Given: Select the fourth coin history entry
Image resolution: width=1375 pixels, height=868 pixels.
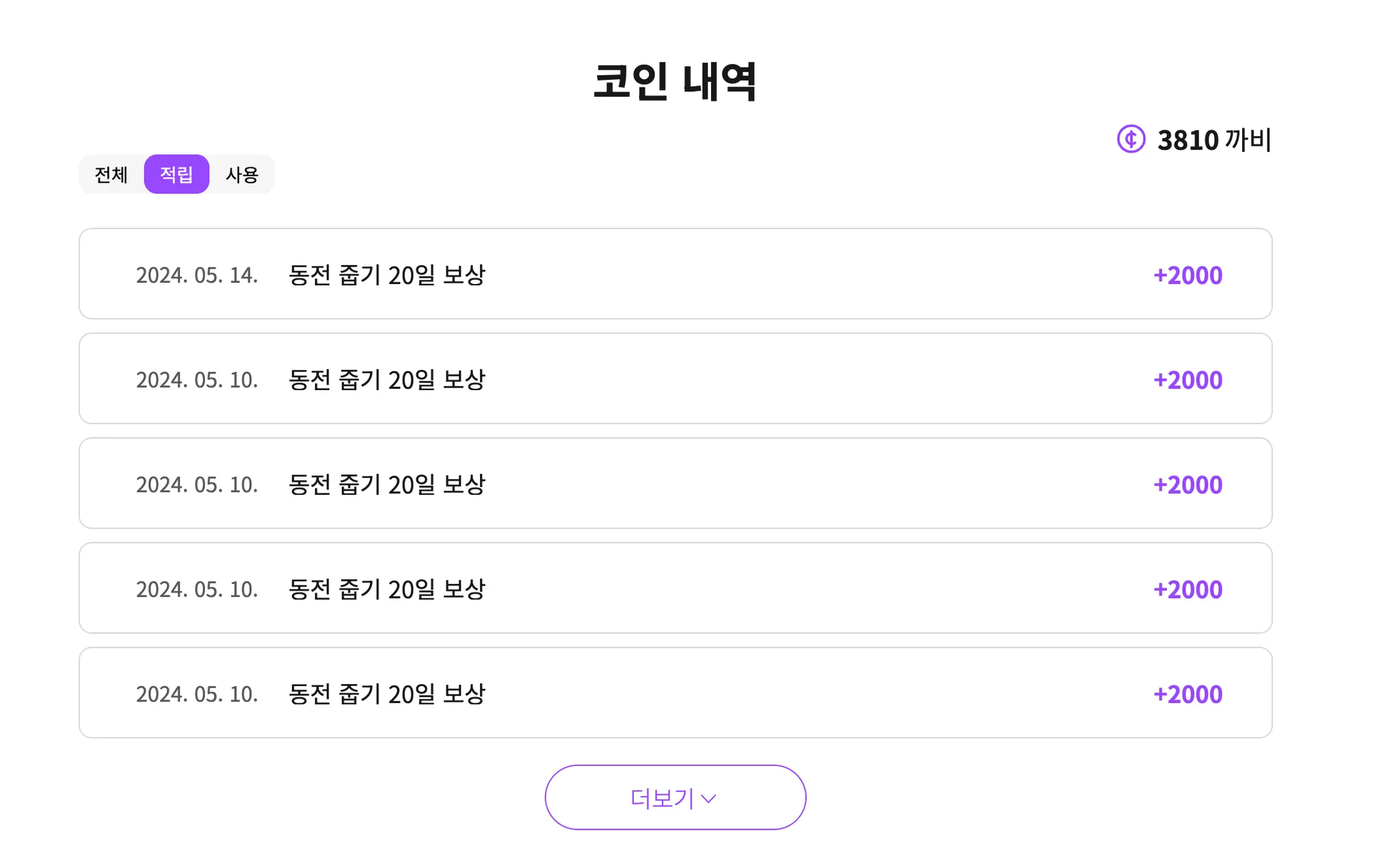Looking at the screenshot, I should point(675,588).
